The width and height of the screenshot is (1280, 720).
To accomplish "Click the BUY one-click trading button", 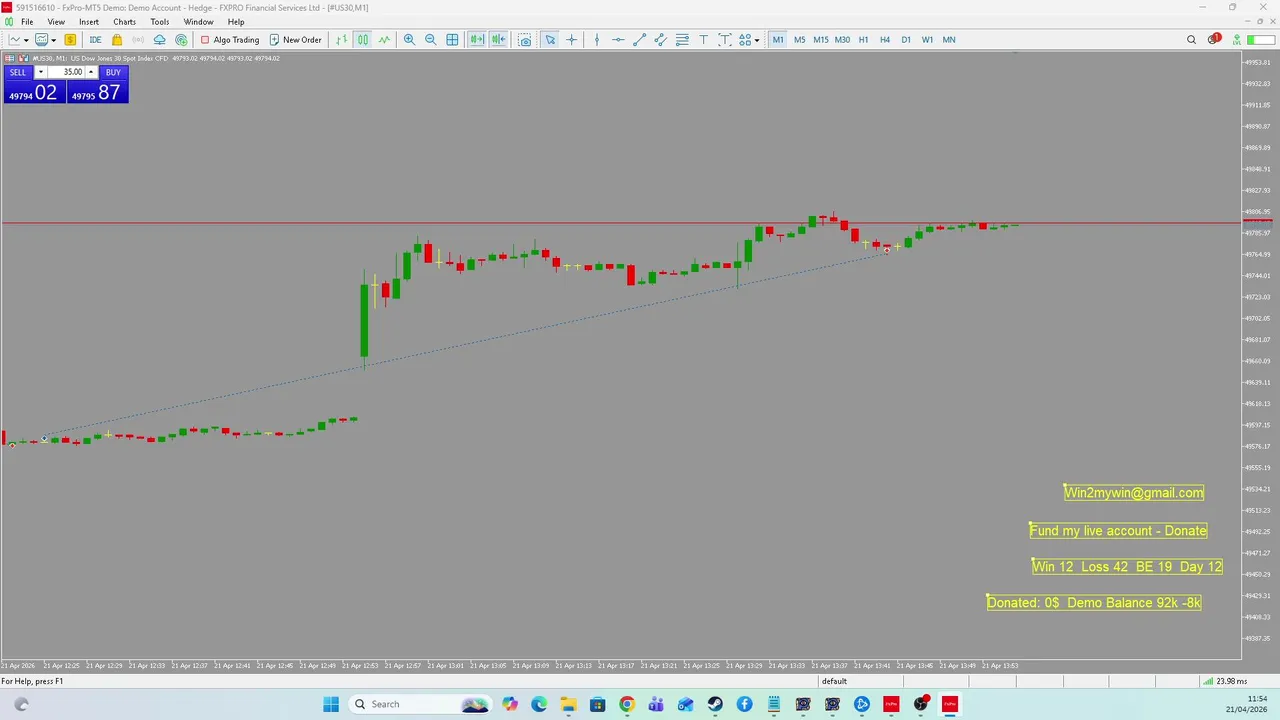I will (113, 72).
